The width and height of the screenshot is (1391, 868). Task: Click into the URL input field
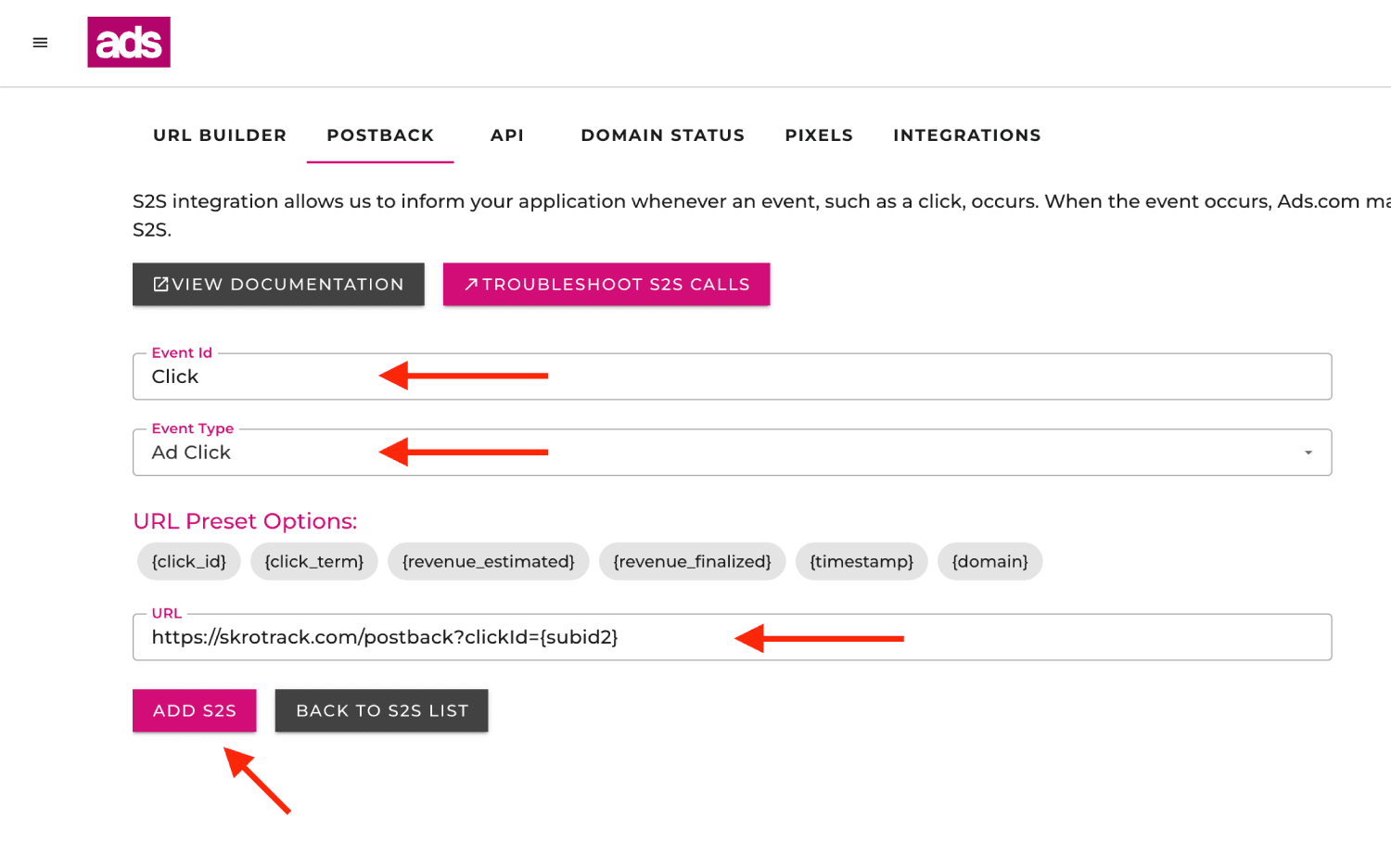coord(732,637)
